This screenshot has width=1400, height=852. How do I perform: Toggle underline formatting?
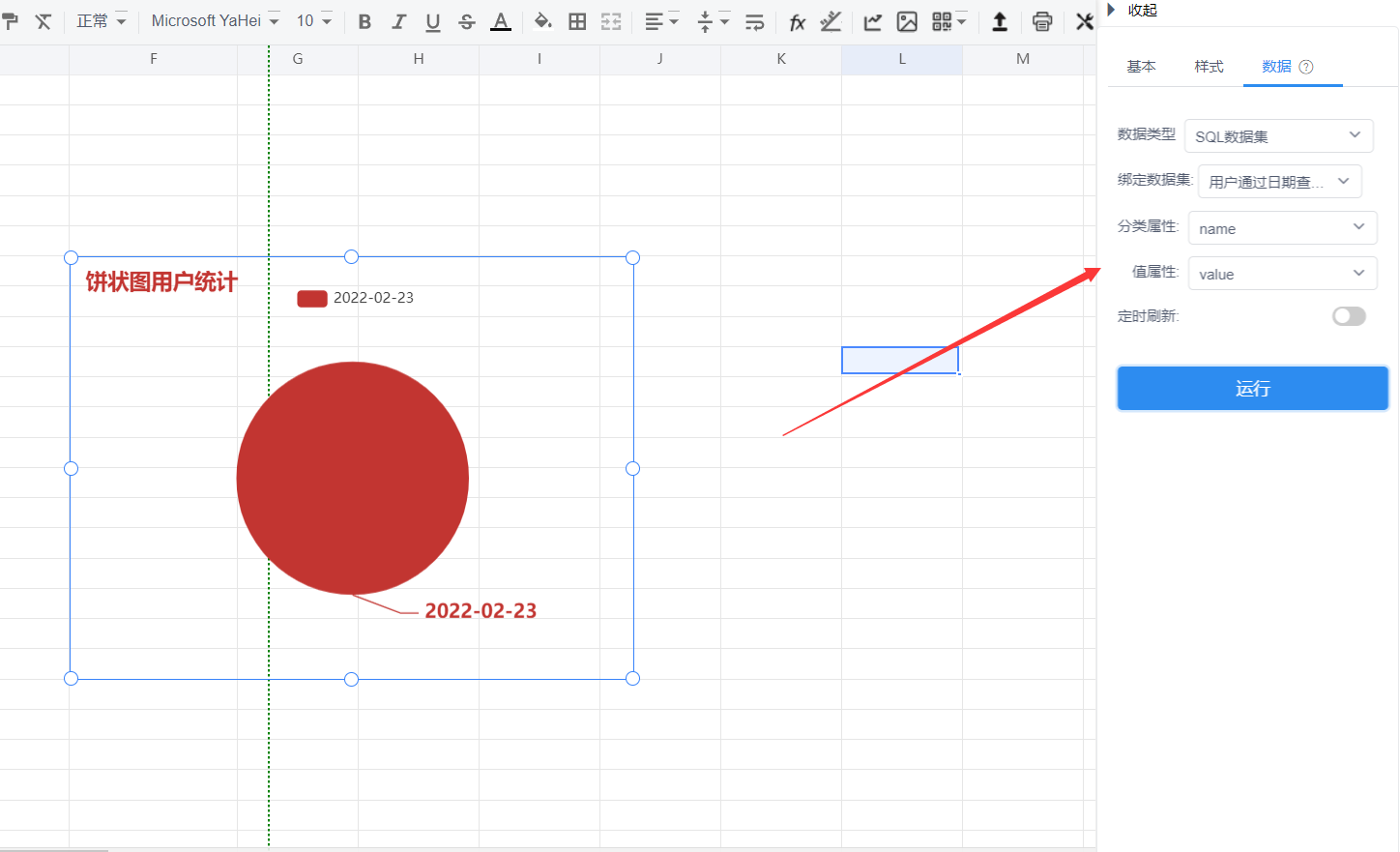432,21
